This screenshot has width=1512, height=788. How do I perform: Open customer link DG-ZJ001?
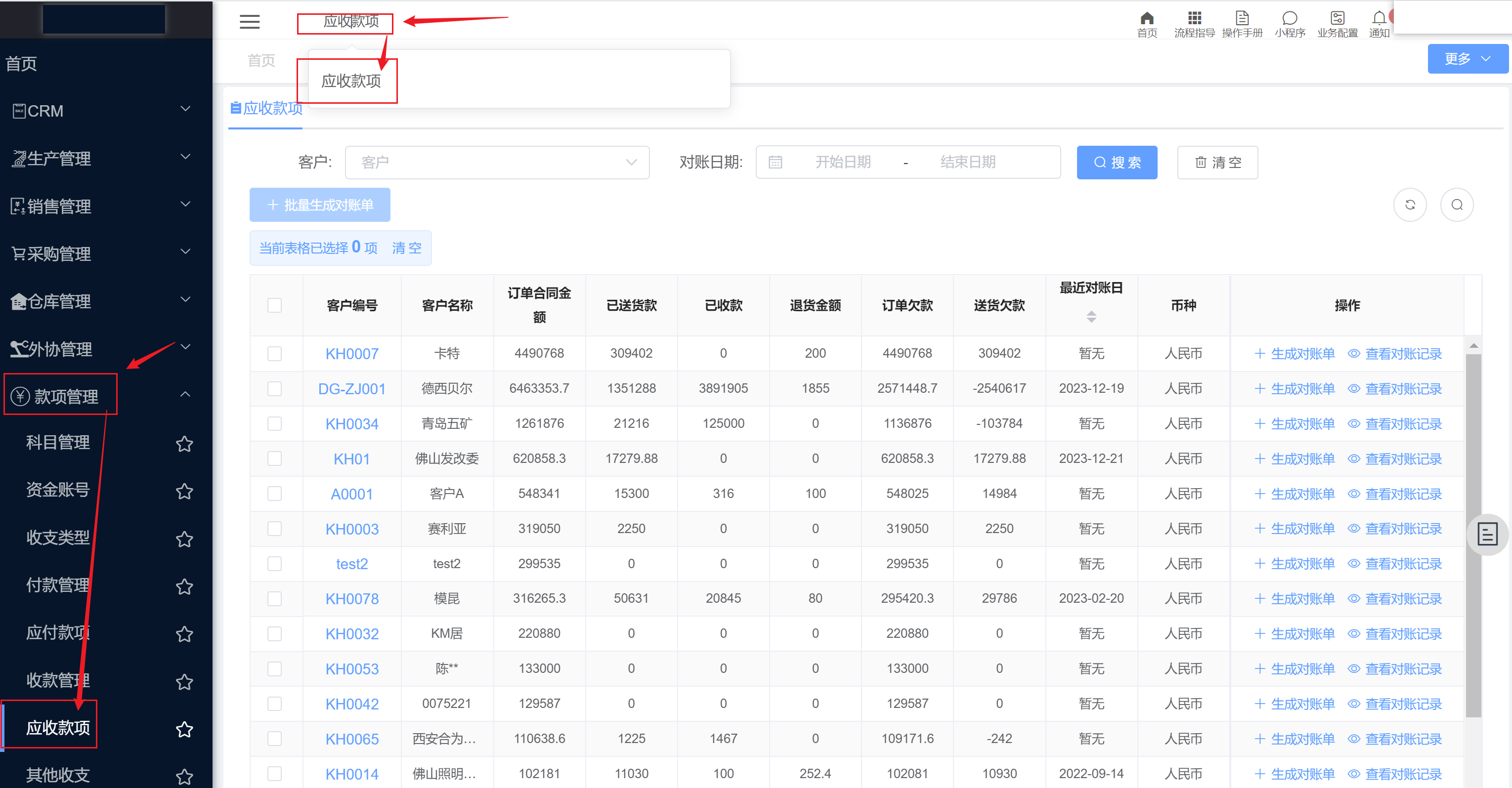click(351, 389)
